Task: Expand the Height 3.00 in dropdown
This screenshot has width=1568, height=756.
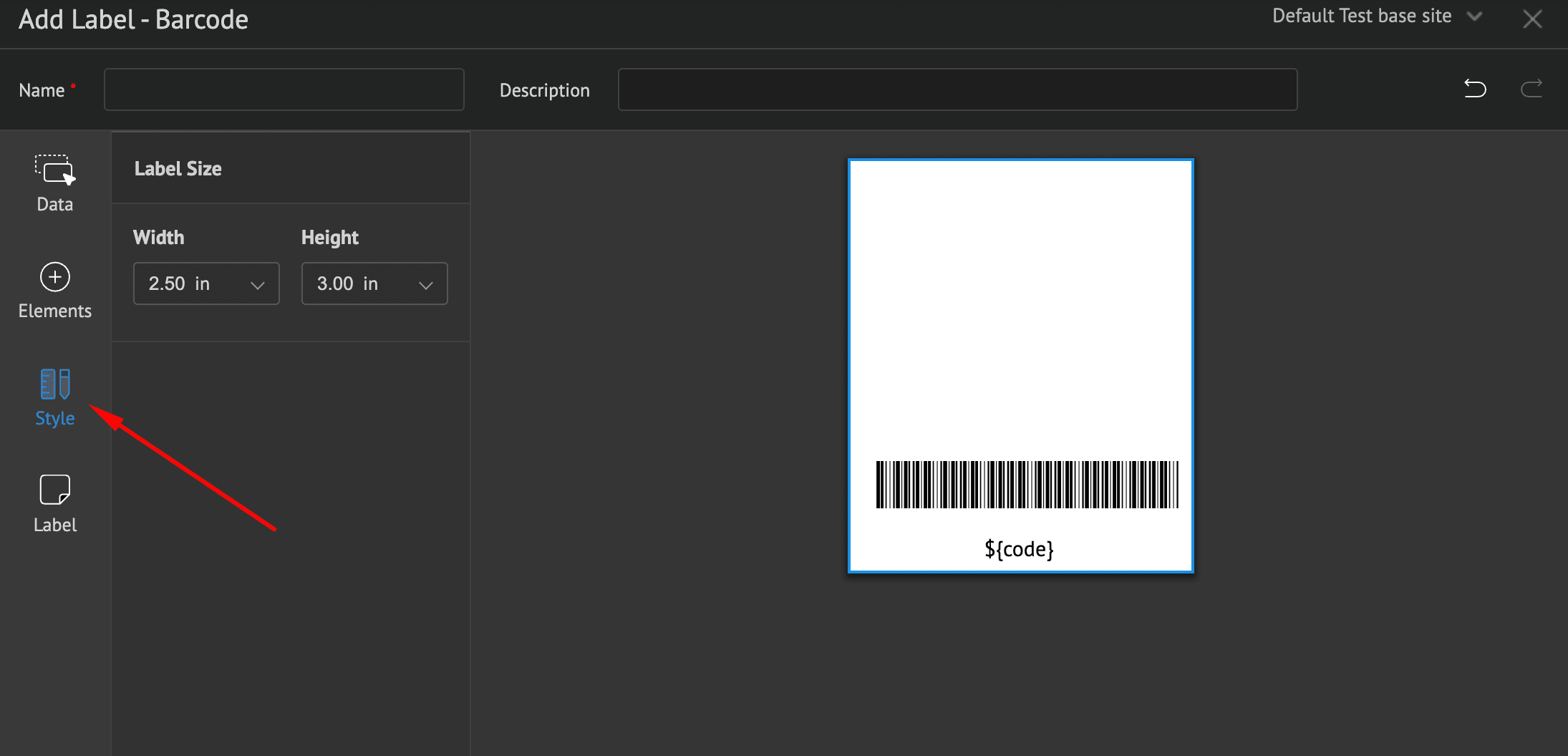Action: pyautogui.click(x=374, y=283)
